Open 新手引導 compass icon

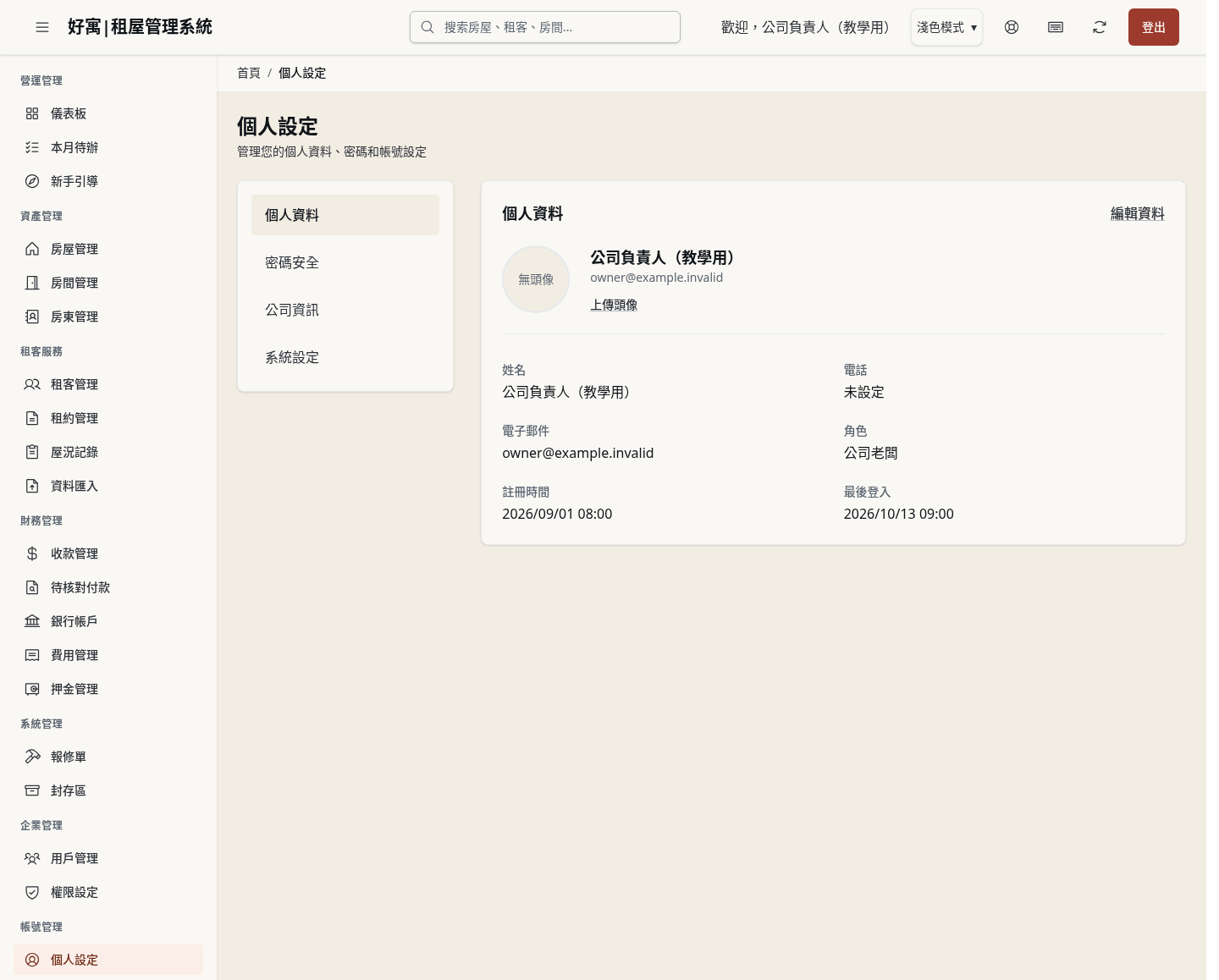32,181
